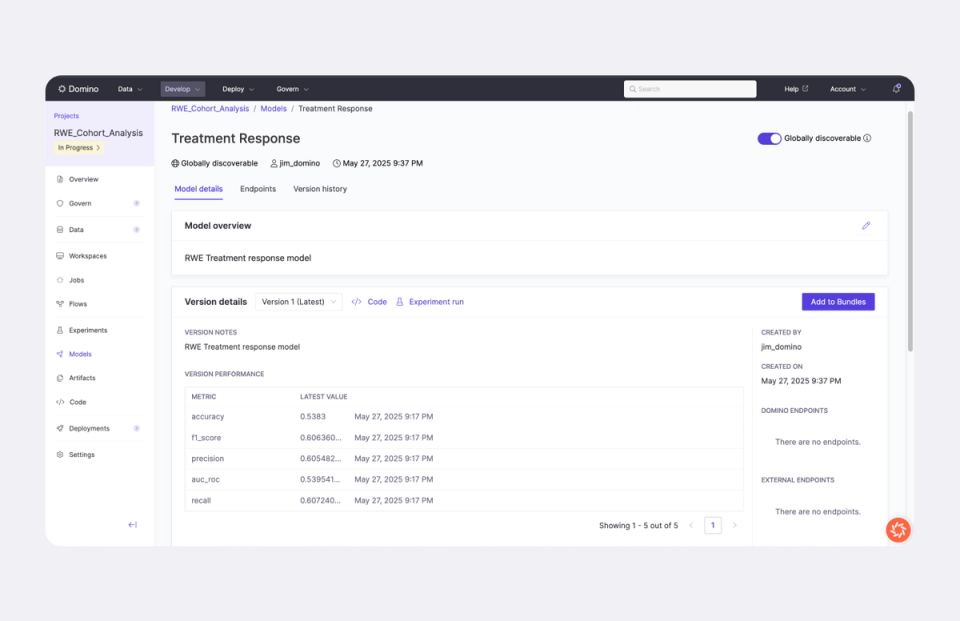Screen dimensions: 960x621
Task: Open the Version 1 (Latest) dropdown
Action: 299,302
